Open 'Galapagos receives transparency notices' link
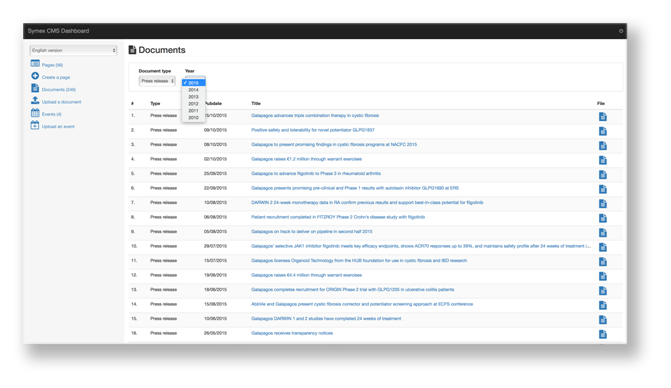 pos(292,333)
